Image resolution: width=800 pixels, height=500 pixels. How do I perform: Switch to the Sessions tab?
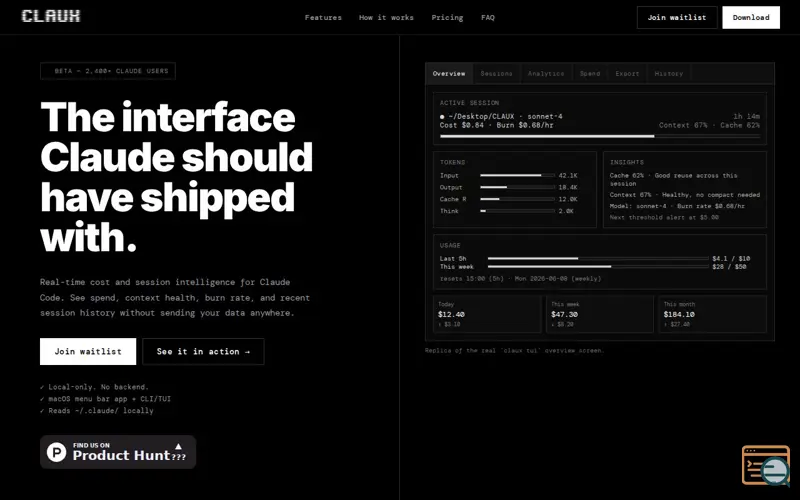click(496, 73)
